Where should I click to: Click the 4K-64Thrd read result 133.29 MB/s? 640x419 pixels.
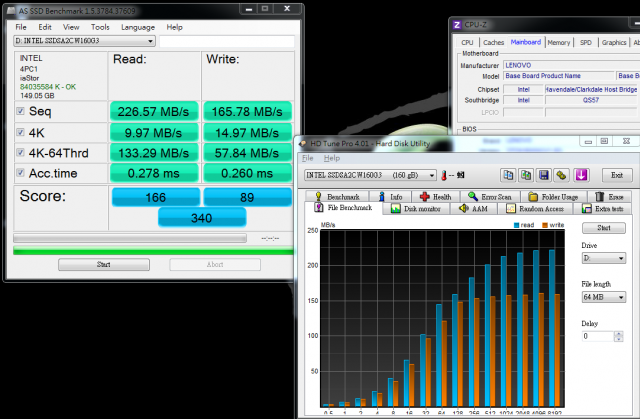tap(154, 153)
